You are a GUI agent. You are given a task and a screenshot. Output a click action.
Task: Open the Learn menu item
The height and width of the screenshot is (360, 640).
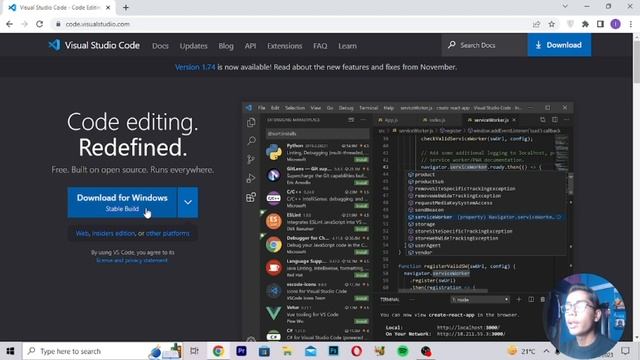[x=347, y=46]
